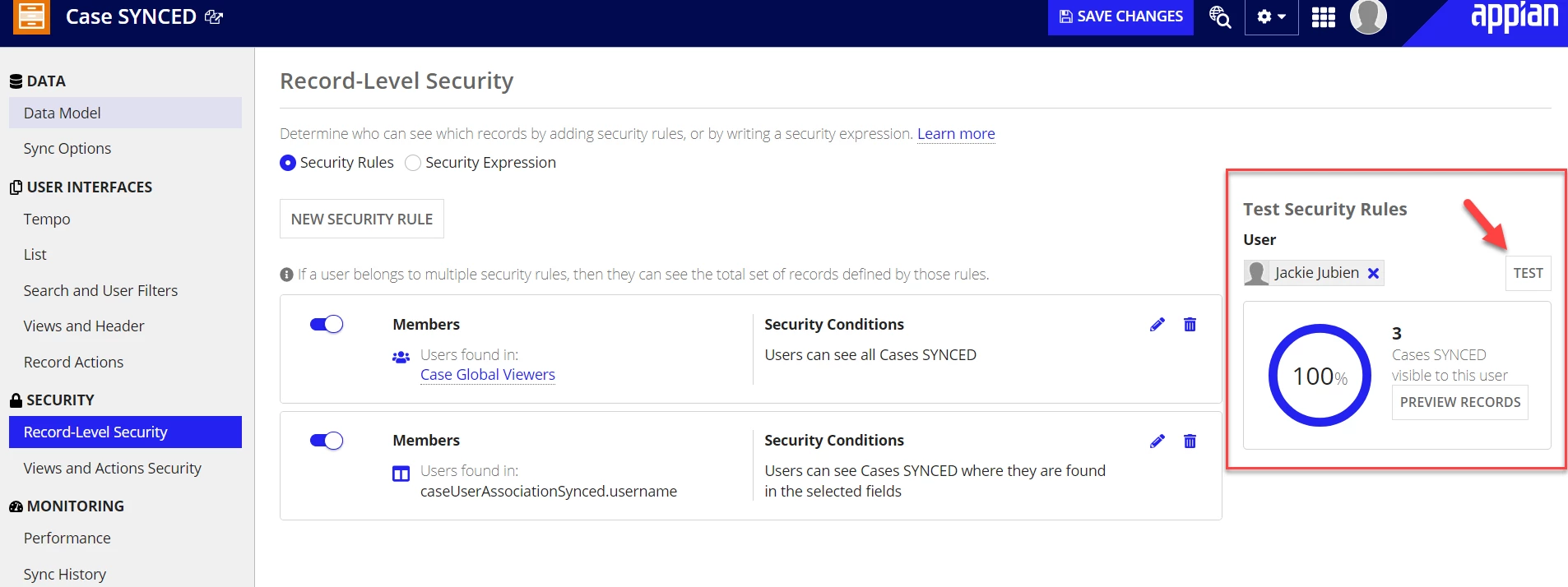Open List settings
The image size is (1568, 587).
point(35,254)
